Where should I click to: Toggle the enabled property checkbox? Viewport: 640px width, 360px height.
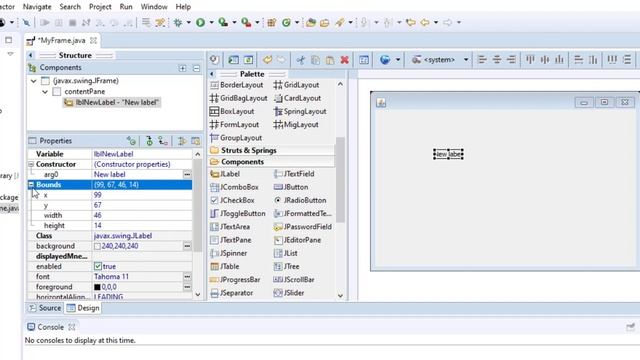(98, 266)
